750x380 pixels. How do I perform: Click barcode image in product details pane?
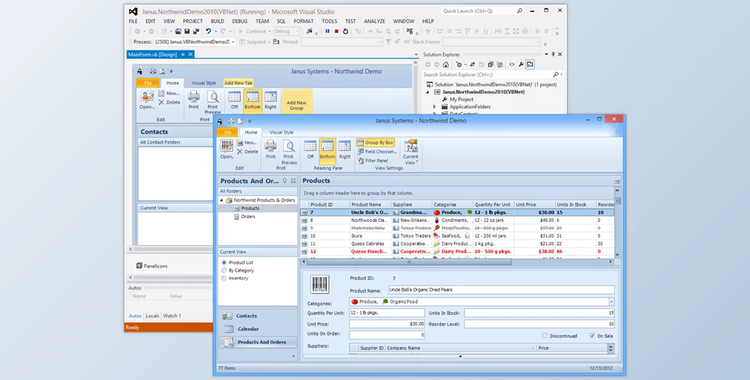click(320, 284)
